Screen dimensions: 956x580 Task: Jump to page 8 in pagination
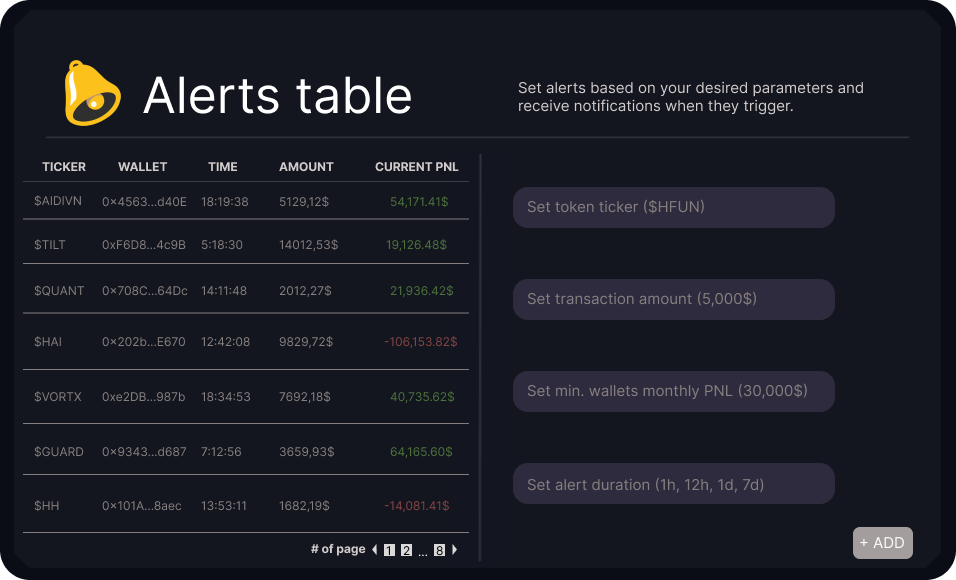pyautogui.click(x=439, y=549)
